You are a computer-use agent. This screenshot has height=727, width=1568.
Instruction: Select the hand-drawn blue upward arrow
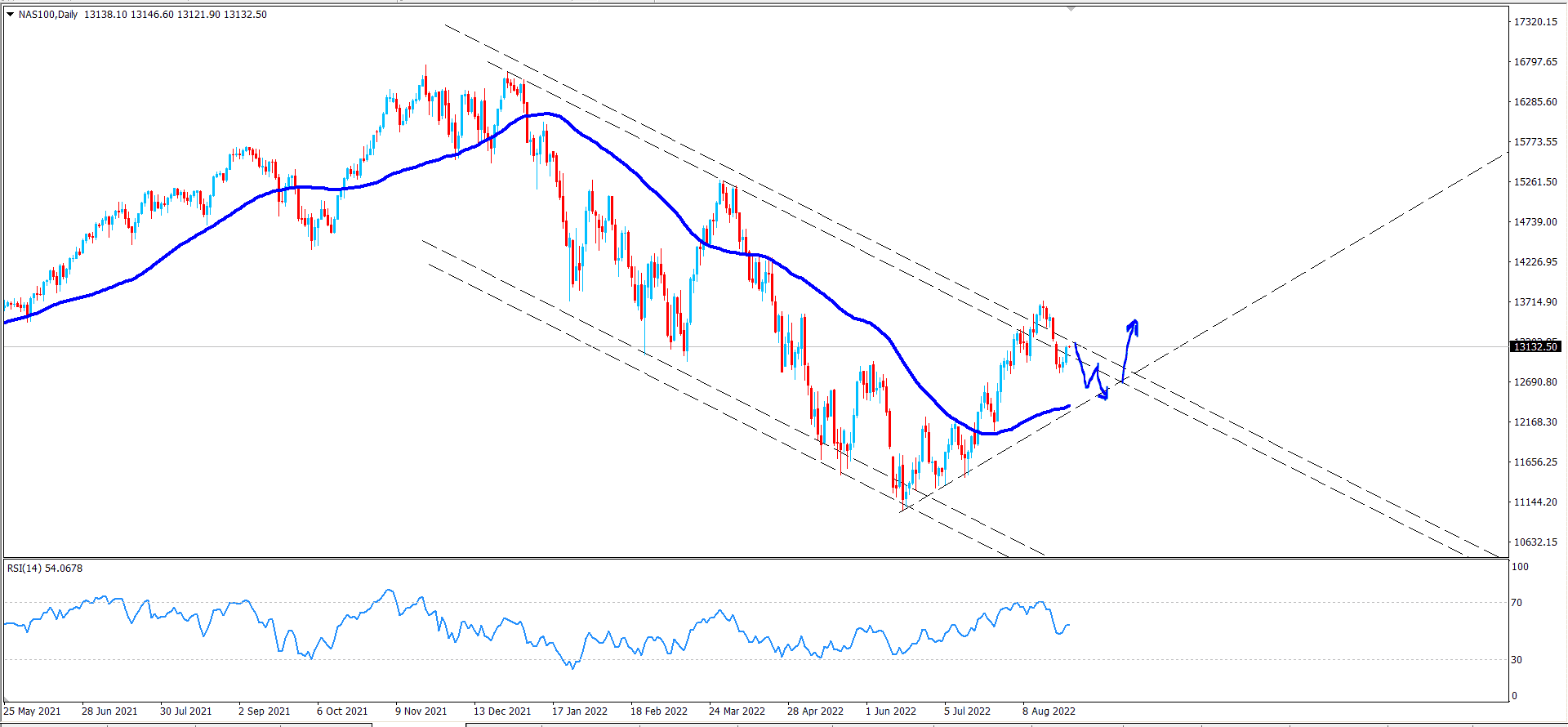point(1129,350)
